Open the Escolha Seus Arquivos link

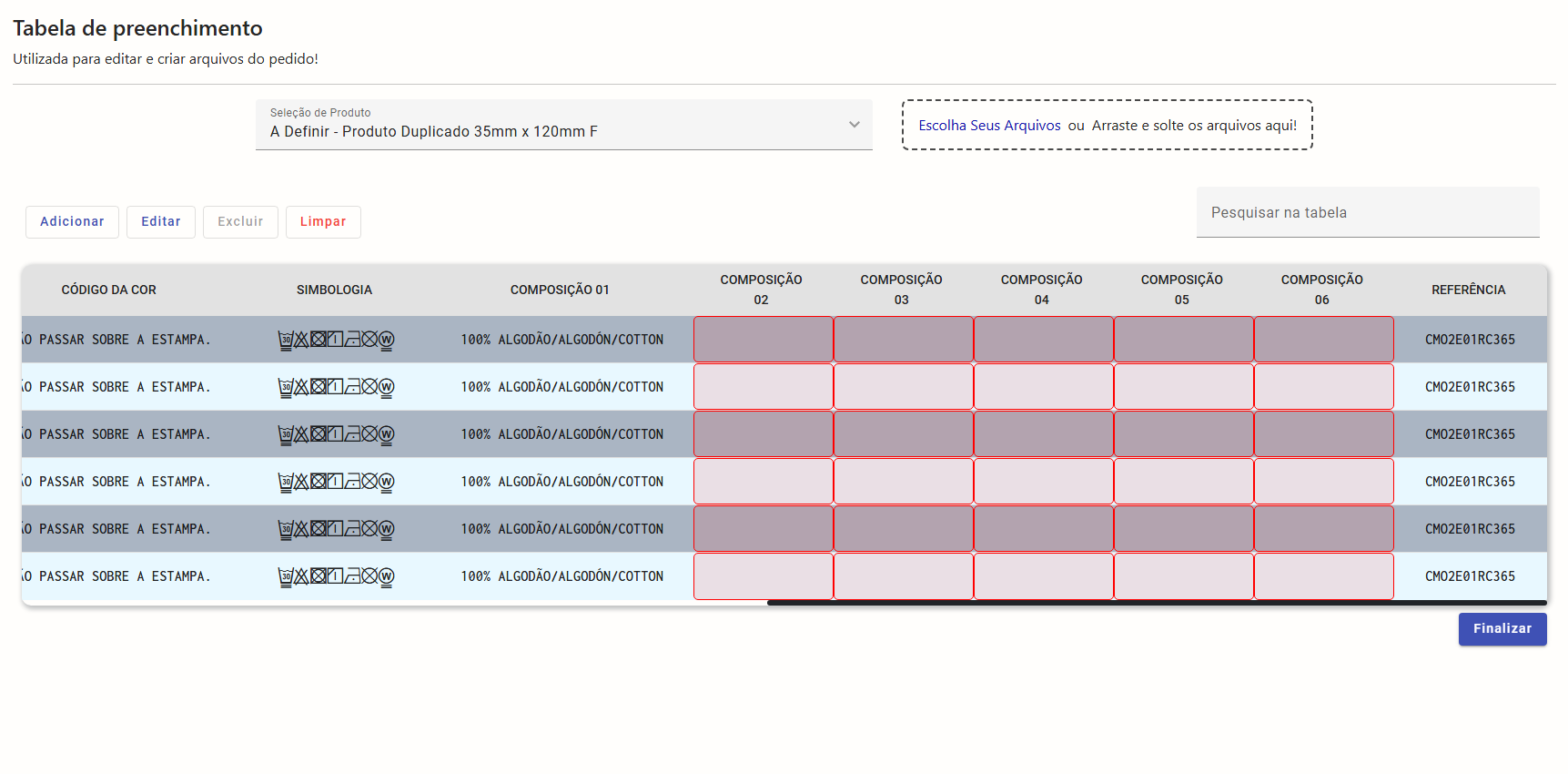(x=989, y=126)
